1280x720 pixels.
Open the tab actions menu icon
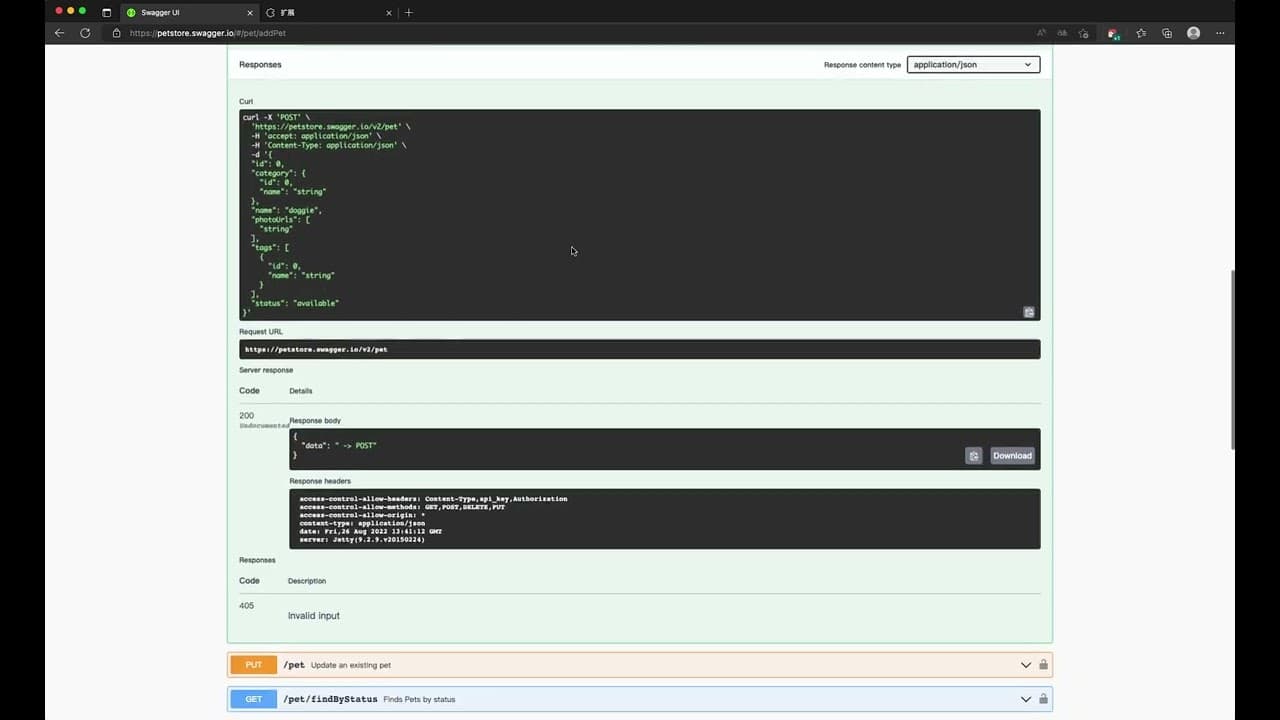(x=107, y=12)
